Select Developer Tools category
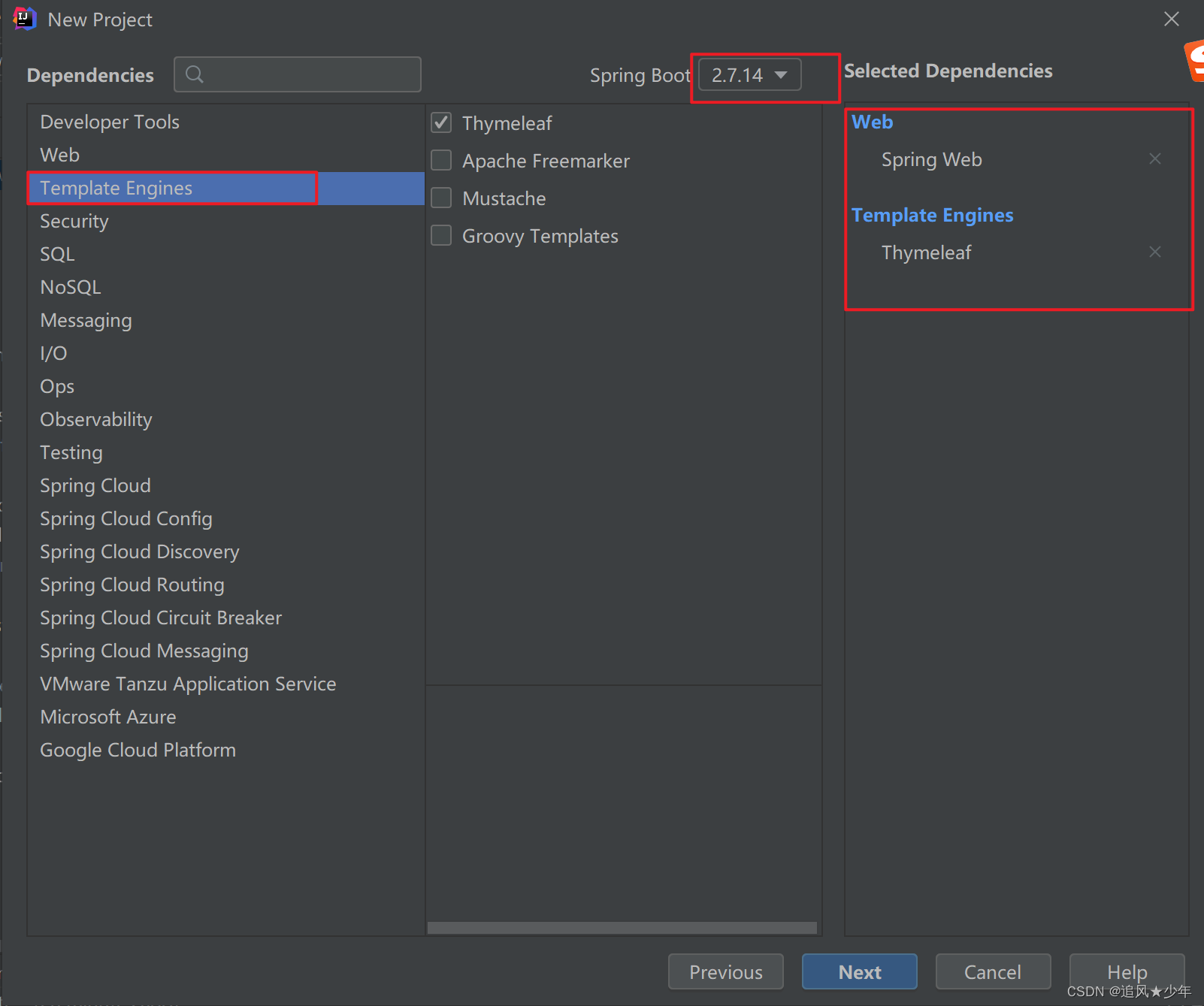Screen dimensions: 1204x1006 226,122
